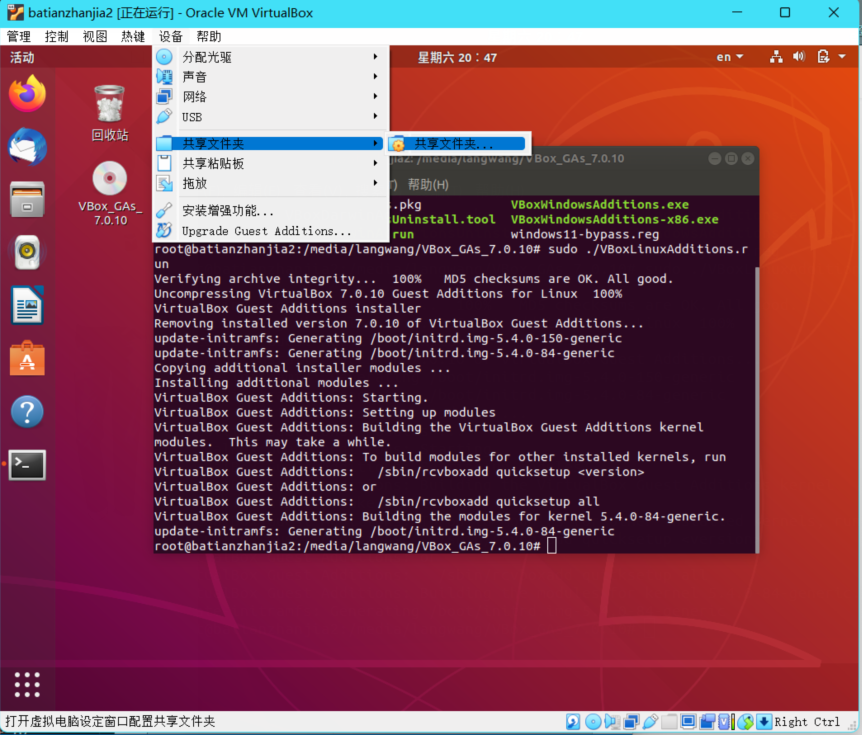
Task: Select 安装增强功能... menu entry
Action: 270,210
